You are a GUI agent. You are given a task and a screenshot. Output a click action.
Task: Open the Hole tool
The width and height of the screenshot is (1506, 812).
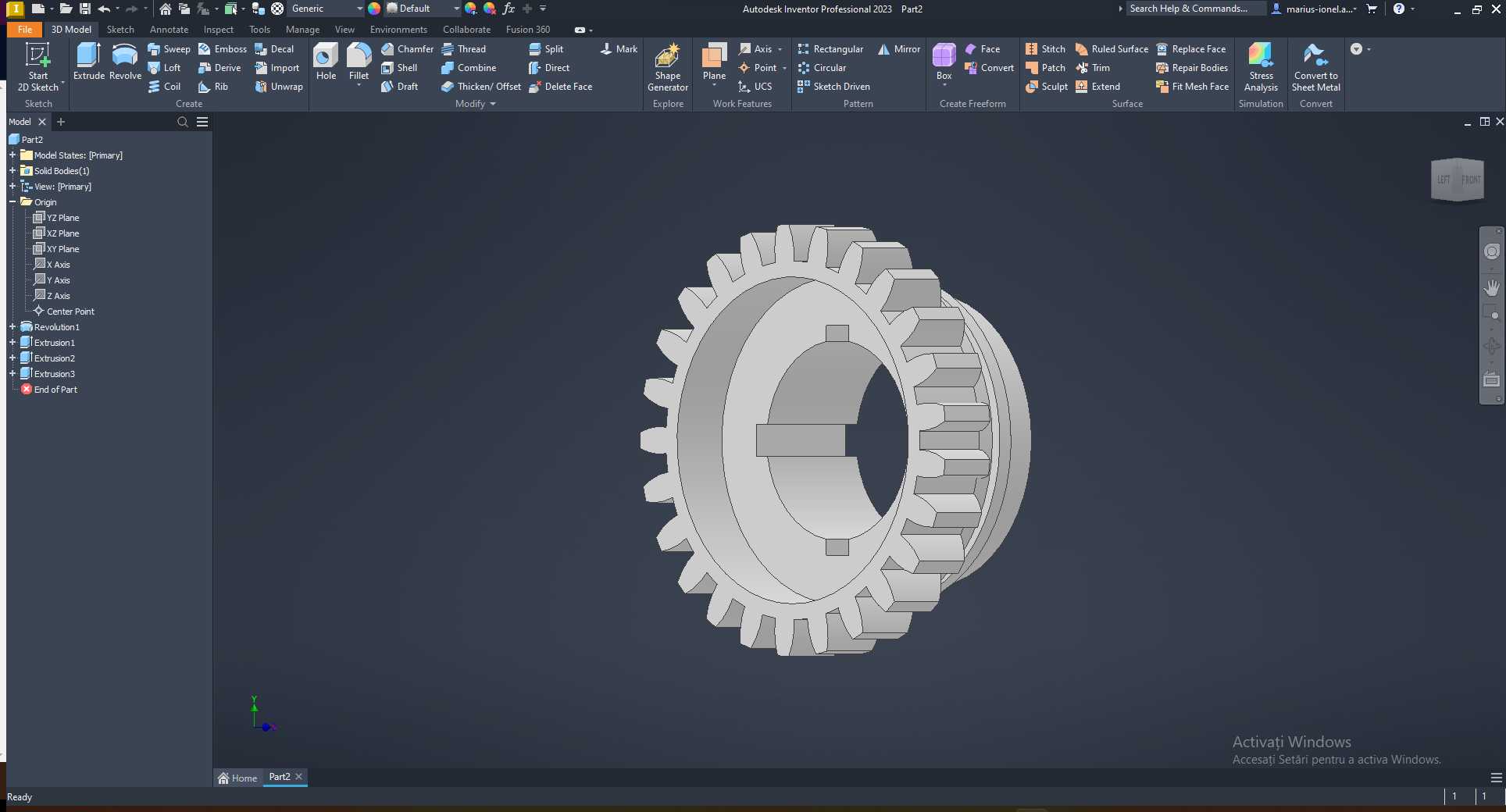point(326,62)
